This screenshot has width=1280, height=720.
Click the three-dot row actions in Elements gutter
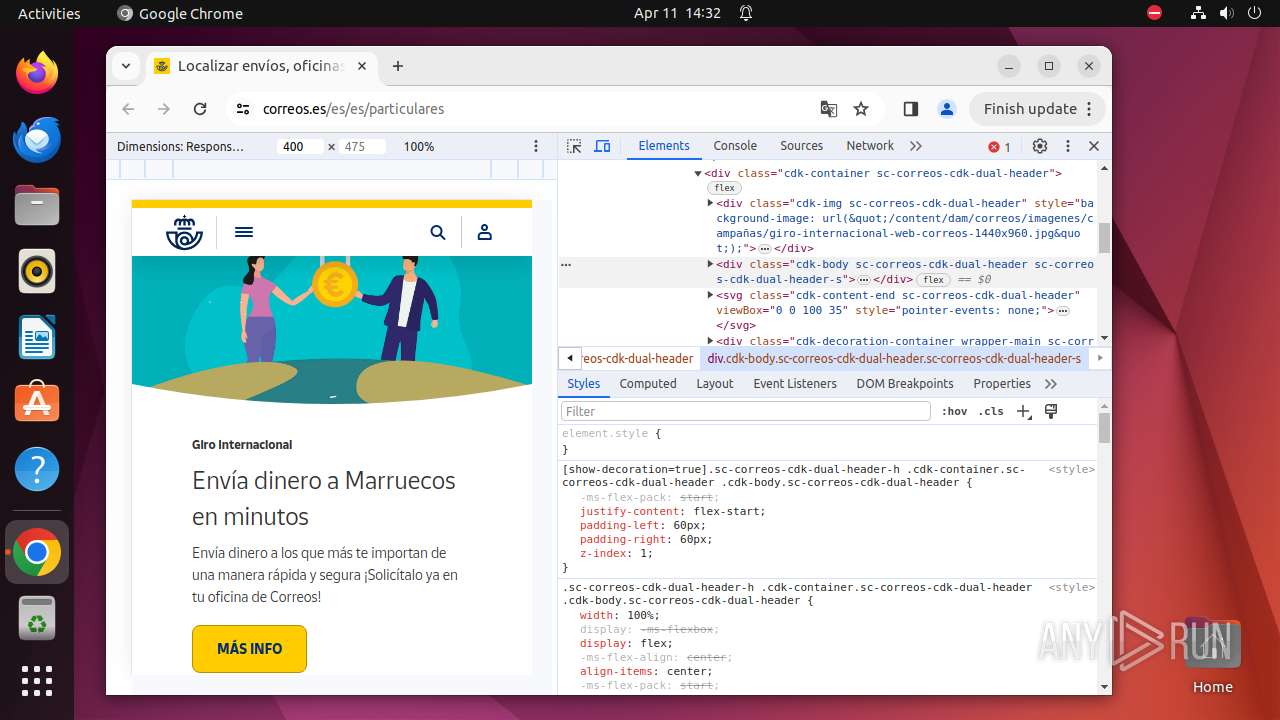566,265
